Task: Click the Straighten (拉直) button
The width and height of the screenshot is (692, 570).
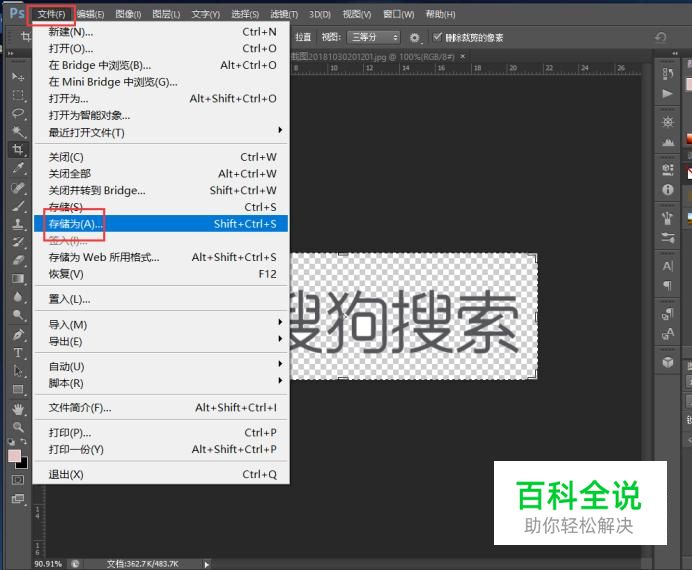Action: [x=303, y=38]
